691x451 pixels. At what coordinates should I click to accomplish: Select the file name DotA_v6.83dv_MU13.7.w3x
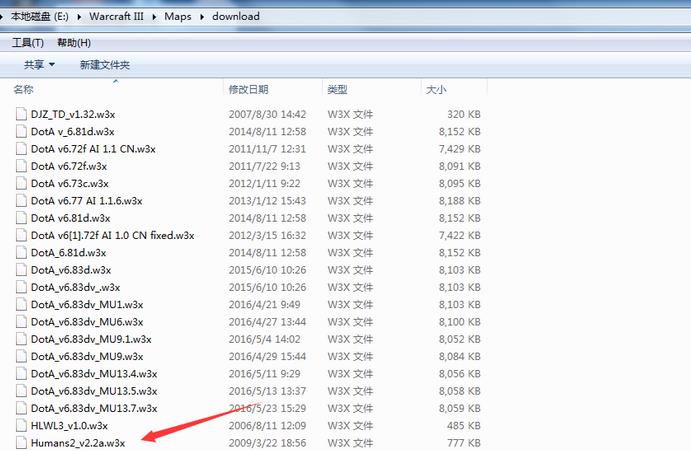coord(94,408)
